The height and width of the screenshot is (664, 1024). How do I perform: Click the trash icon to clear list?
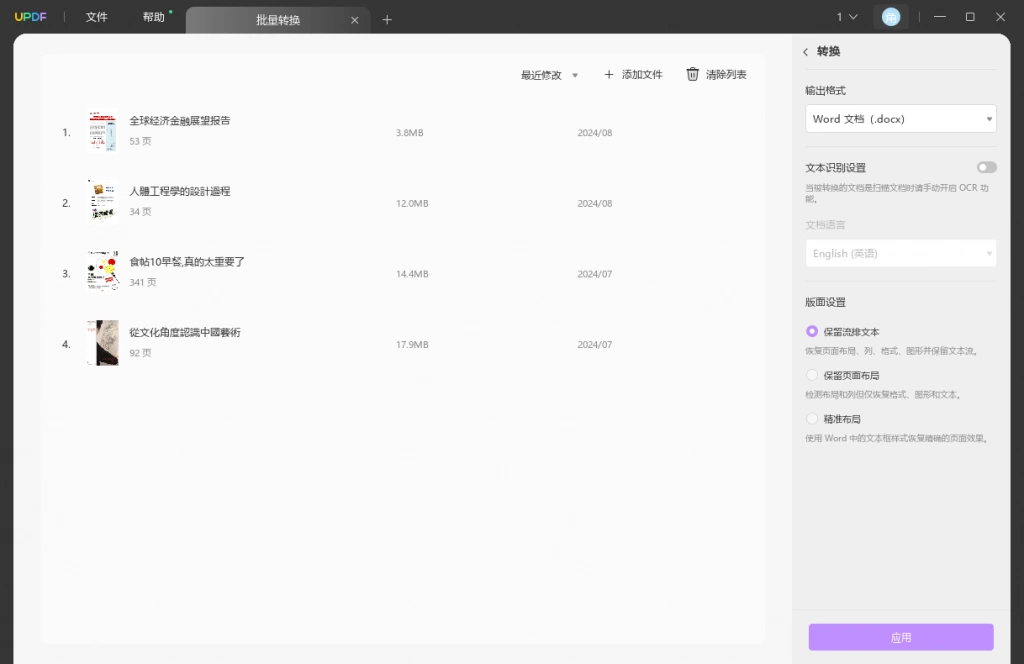pos(692,74)
